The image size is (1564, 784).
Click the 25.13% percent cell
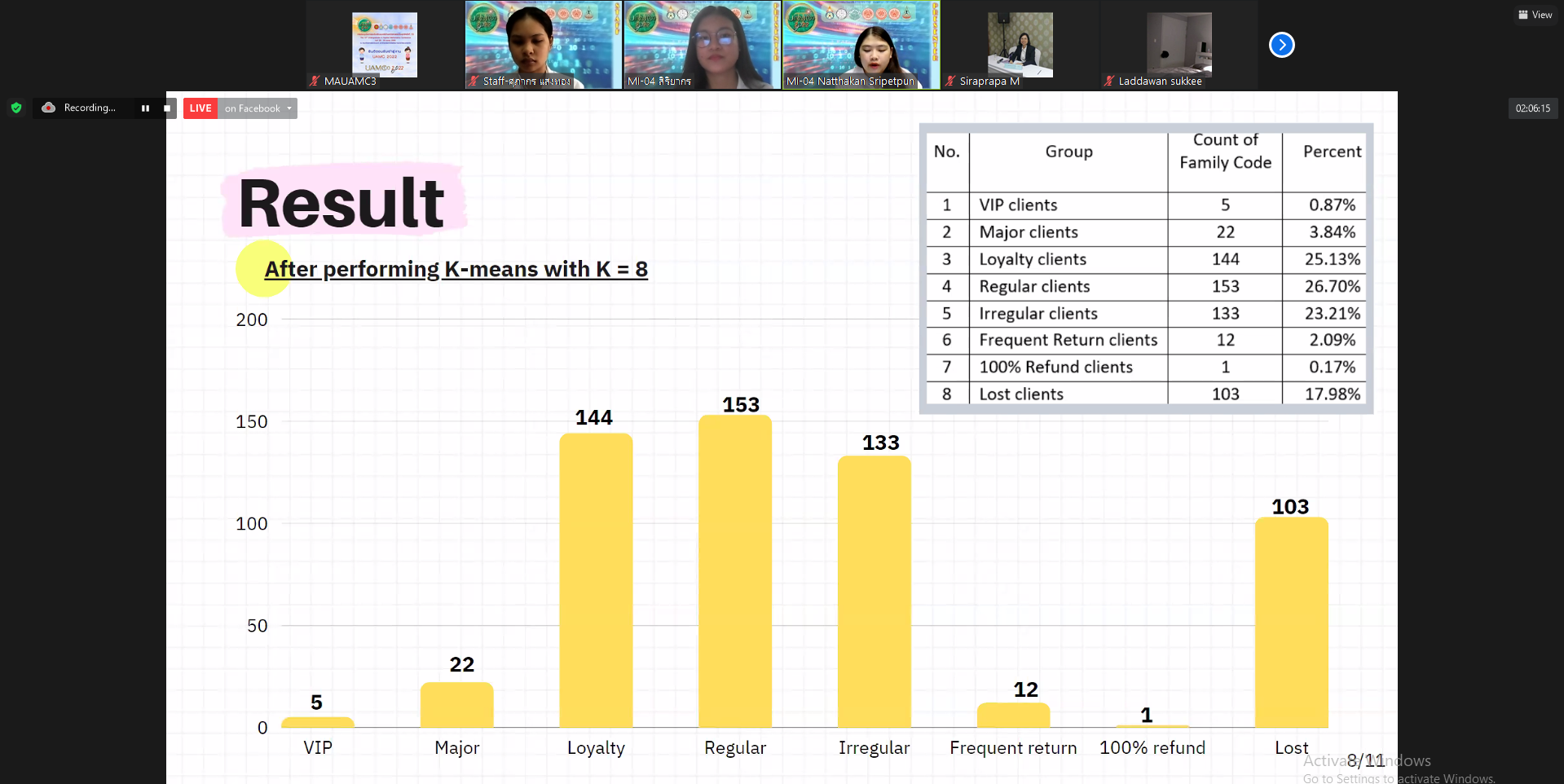click(1326, 259)
